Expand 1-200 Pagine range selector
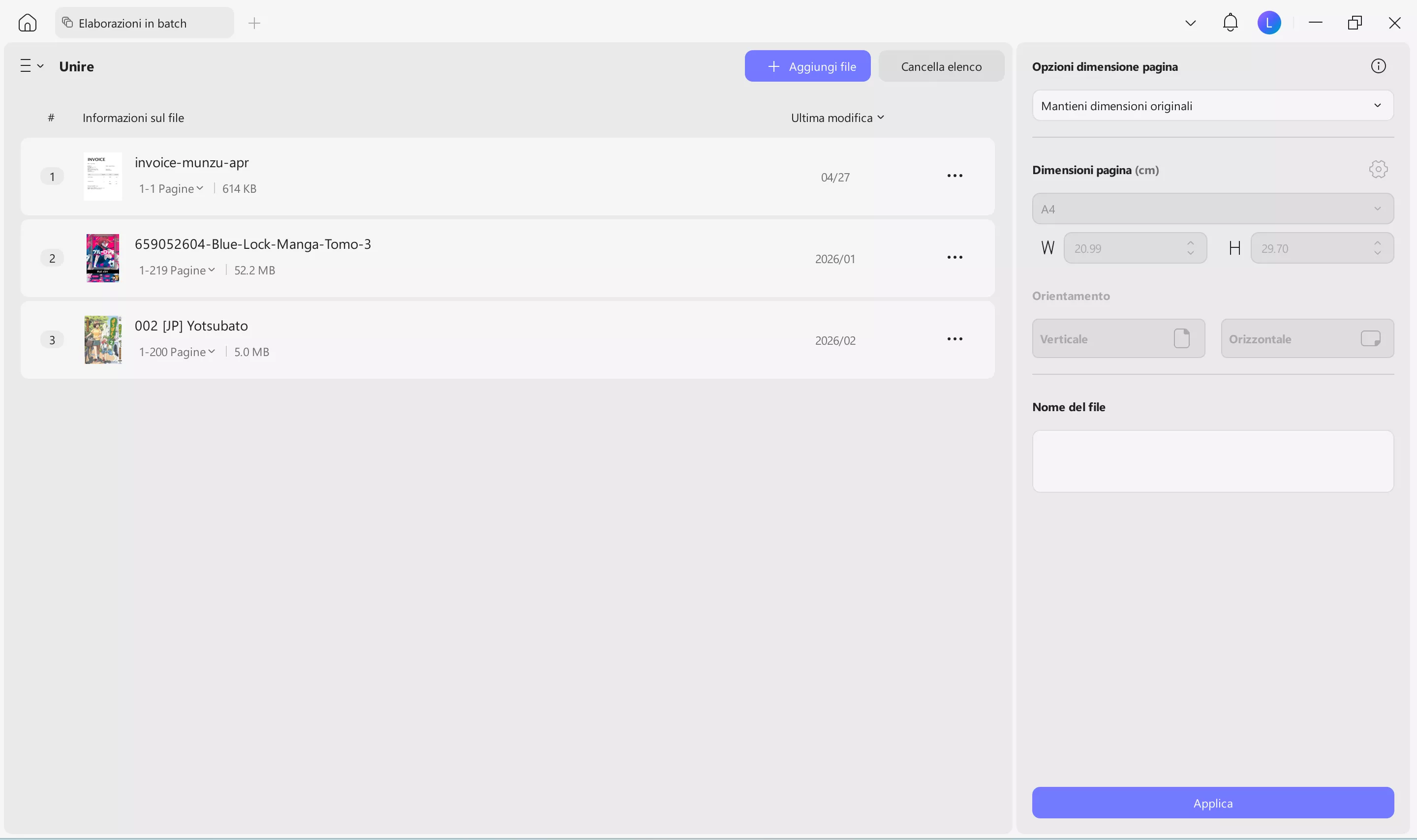The width and height of the screenshot is (1417, 840). click(x=177, y=352)
